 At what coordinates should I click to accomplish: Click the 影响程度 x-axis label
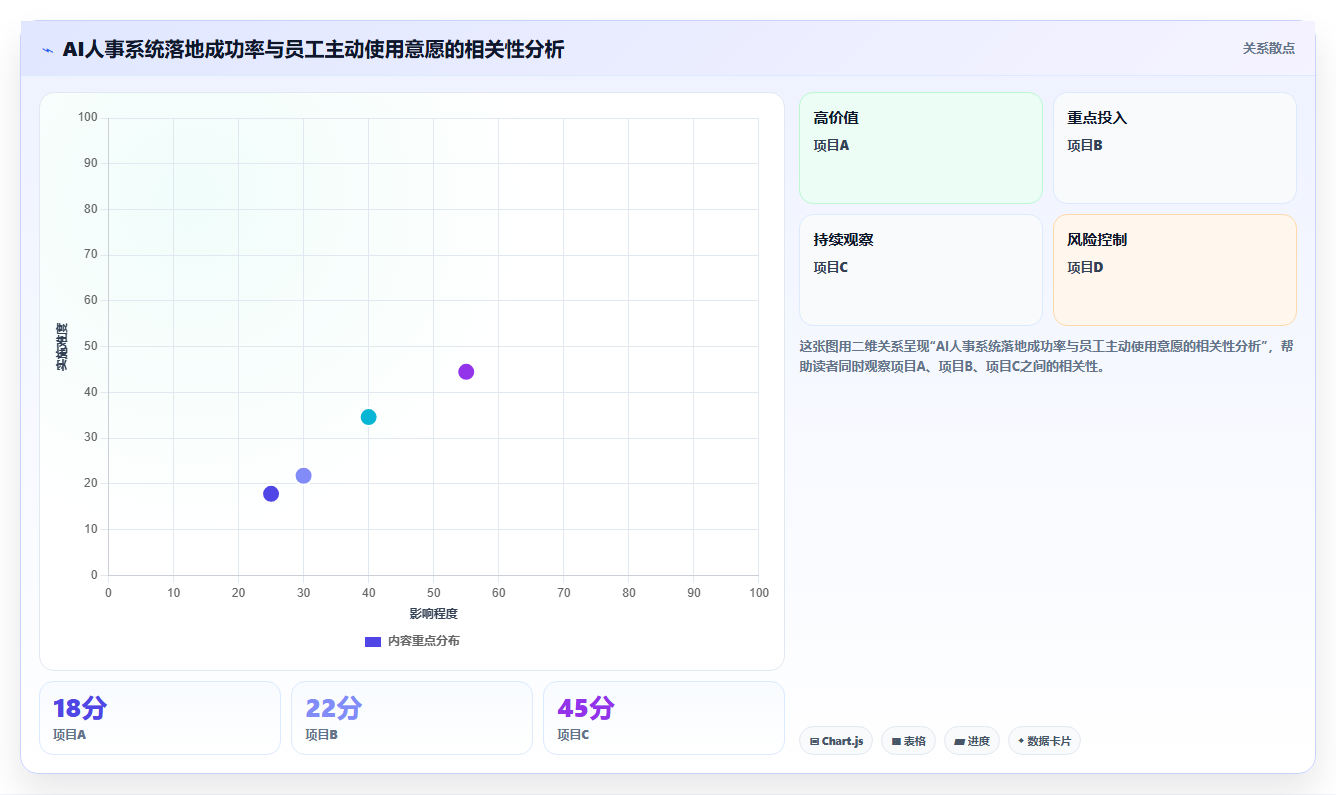pyautogui.click(x=433, y=614)
